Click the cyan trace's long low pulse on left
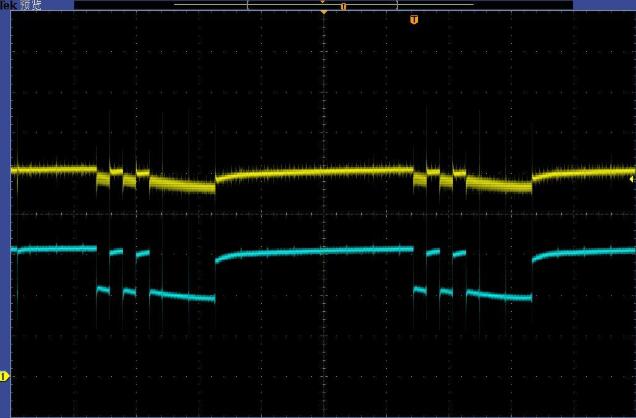Screen dimensions: 636x418 (x=182, y=295)
